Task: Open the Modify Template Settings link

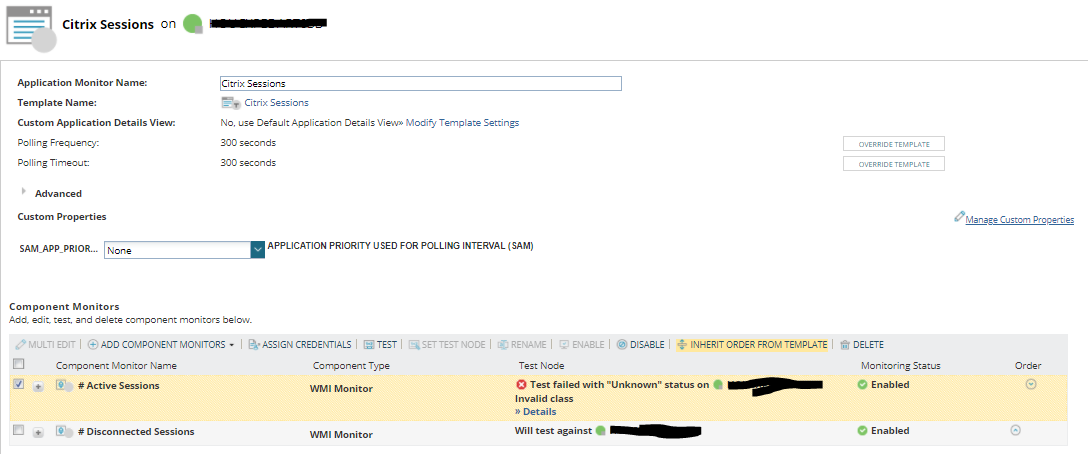Action: tap(462, 123)
